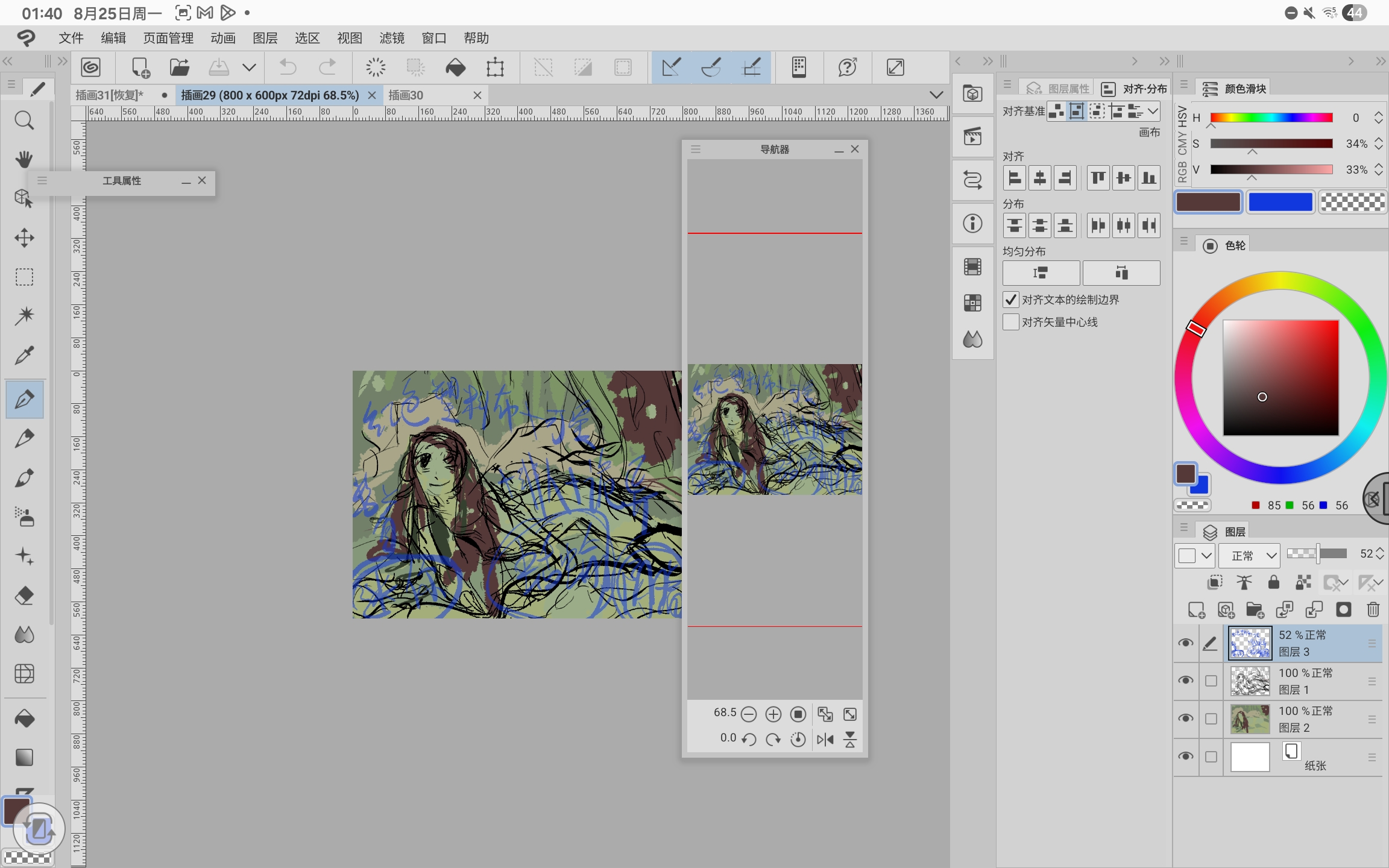Expand the 对齐基准 dropdown arrow
Screen dimensions: 1389x868
pyautogui.click(x=1152, y=111)
